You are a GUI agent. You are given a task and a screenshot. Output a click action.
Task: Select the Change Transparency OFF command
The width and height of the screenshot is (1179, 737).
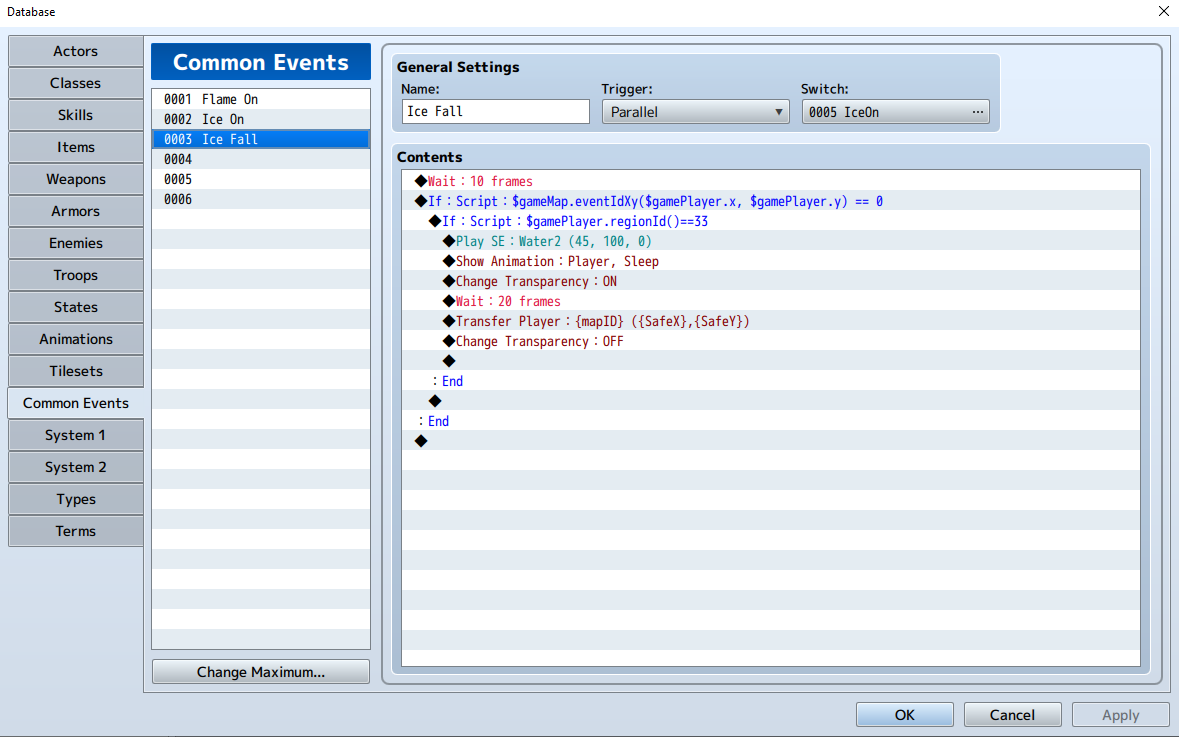[x=771, y=341]
